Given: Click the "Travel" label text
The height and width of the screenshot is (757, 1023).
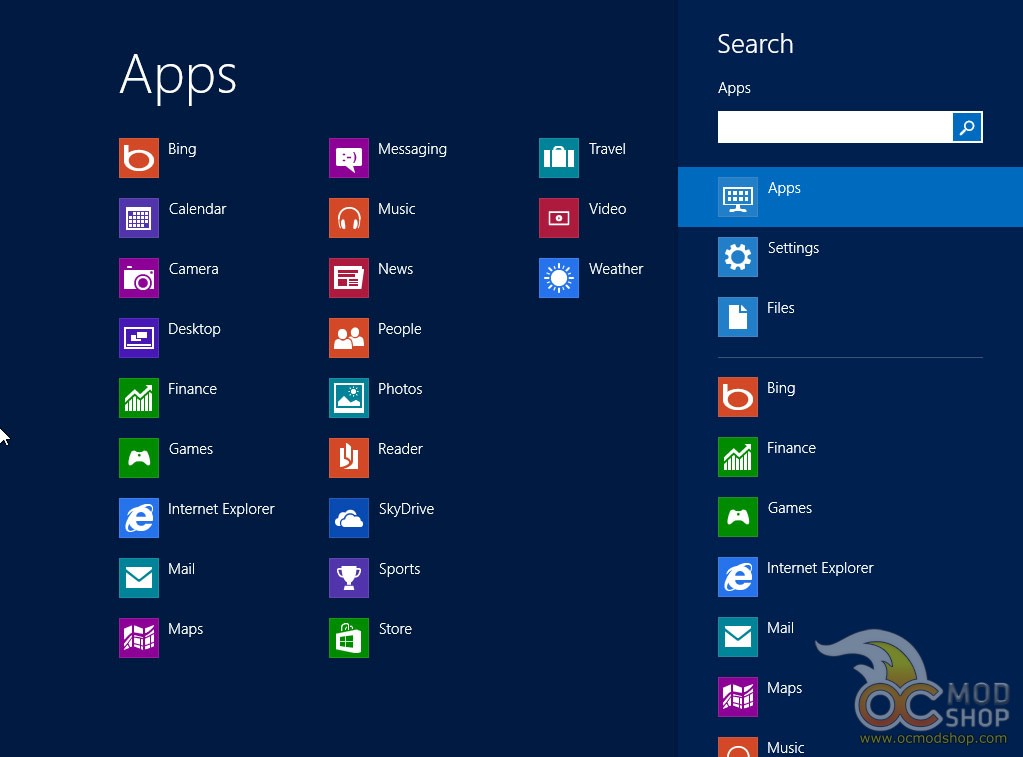Looking at the screenshot, I should coord(607,149).
